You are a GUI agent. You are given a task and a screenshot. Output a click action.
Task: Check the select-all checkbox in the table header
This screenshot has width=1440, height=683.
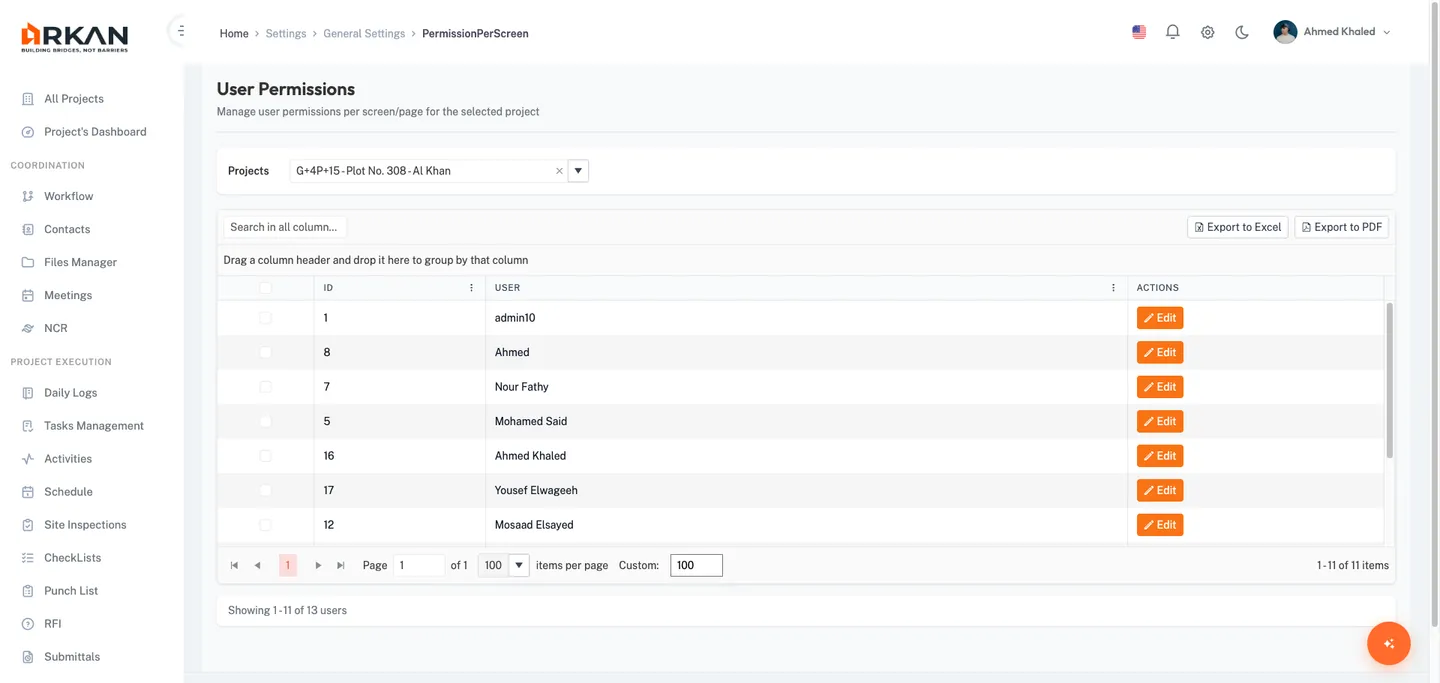pos(265,287)
